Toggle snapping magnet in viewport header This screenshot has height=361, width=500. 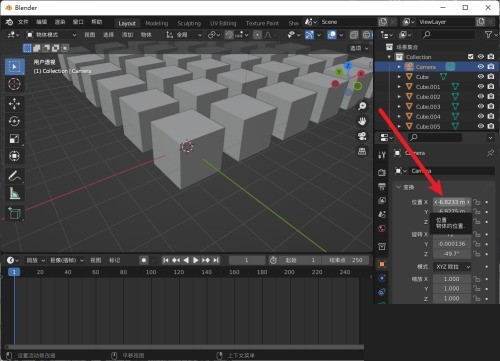pos(229,35)
